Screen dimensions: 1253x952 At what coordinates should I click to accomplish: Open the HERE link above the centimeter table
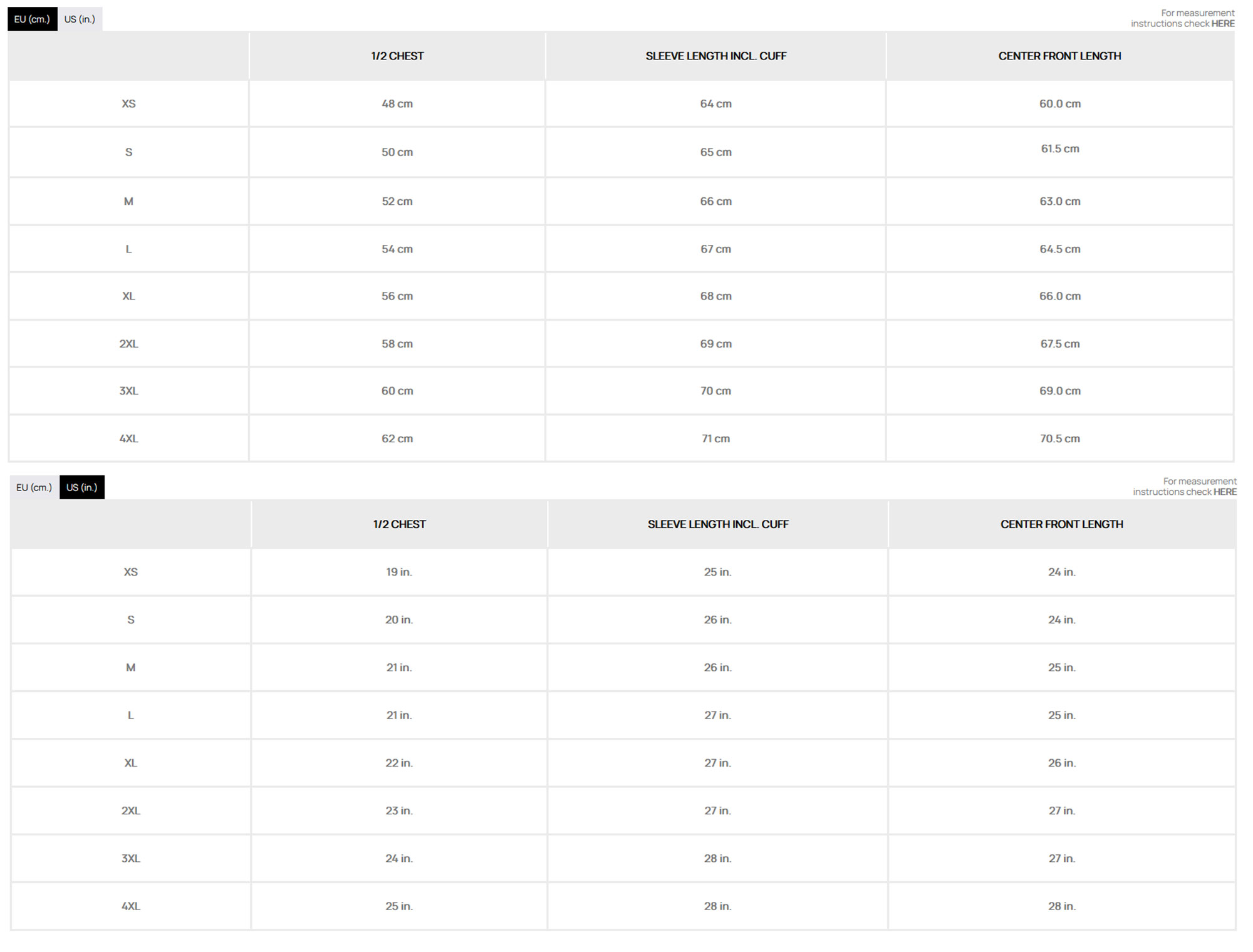click(1222, 24)
